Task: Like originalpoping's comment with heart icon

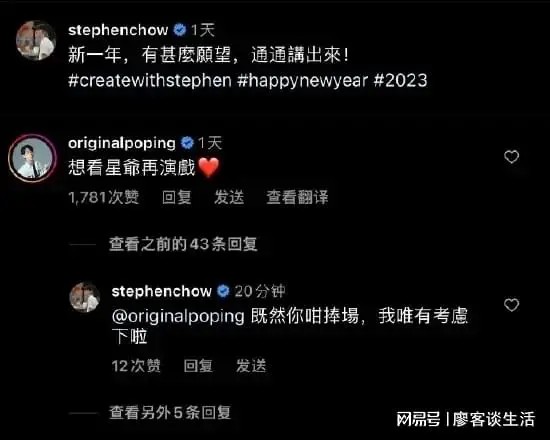Action: (511, 157)
